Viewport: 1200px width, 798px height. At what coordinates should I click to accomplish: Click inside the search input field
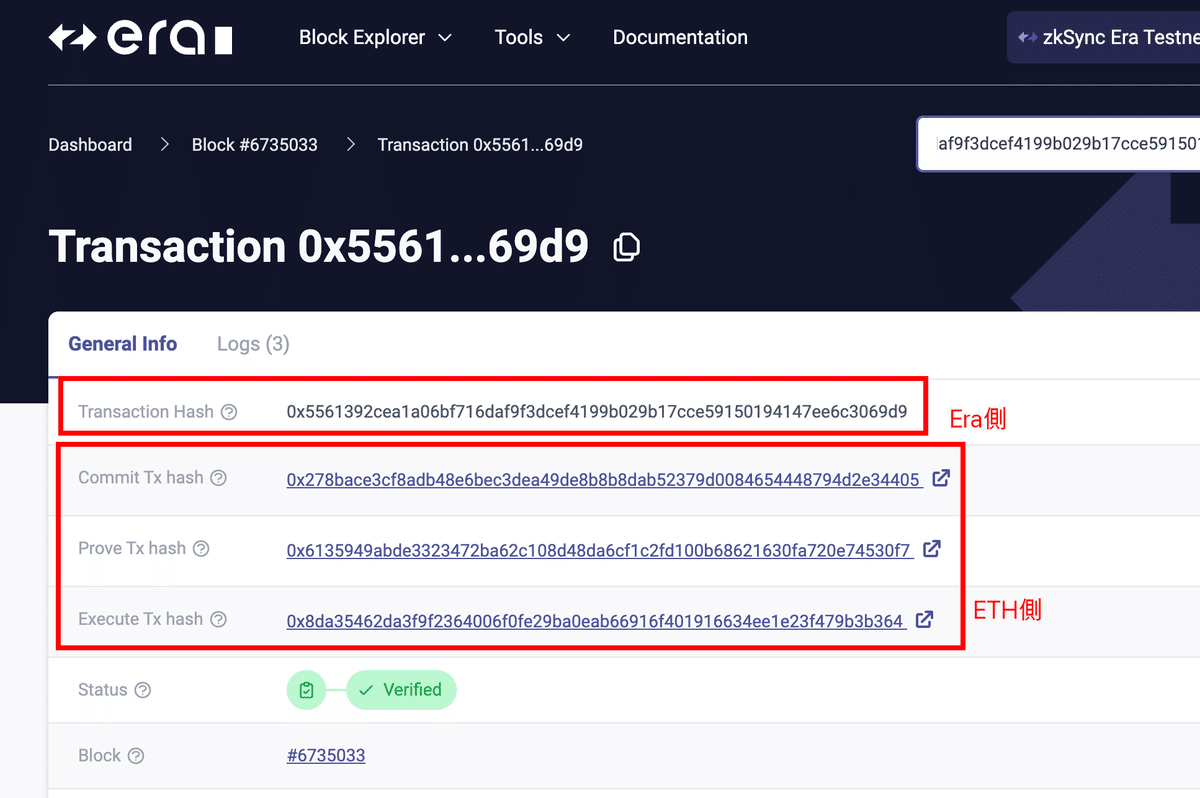[x=1060, y=144]
